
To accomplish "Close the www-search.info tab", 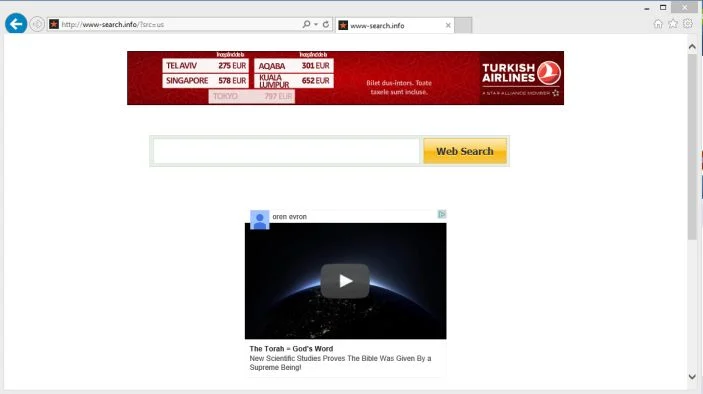I will tap(448, 26).
